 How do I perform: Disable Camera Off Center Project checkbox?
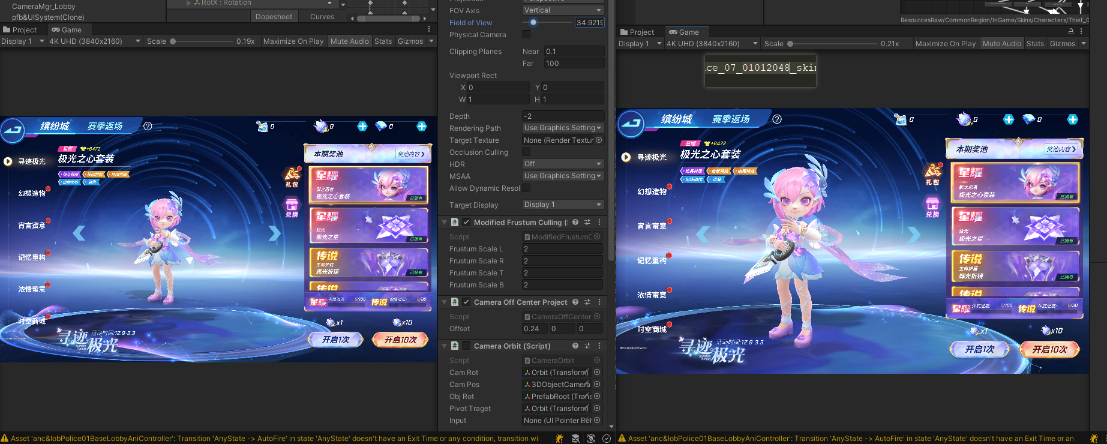[x=467, y=302]
